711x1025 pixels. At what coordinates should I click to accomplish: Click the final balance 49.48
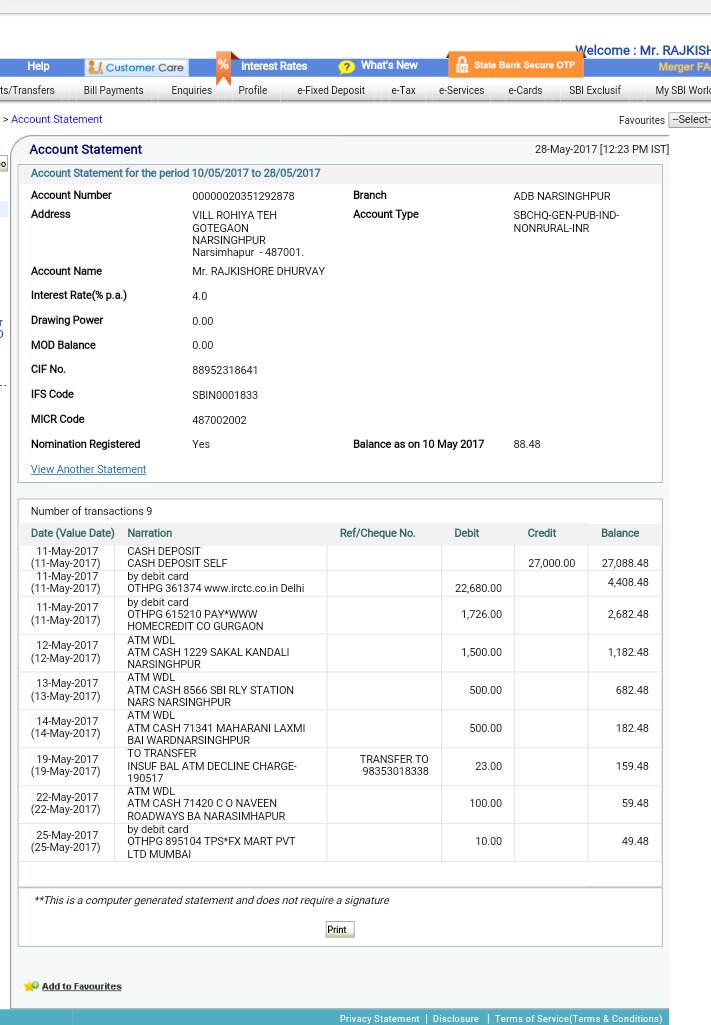point(635,841)
